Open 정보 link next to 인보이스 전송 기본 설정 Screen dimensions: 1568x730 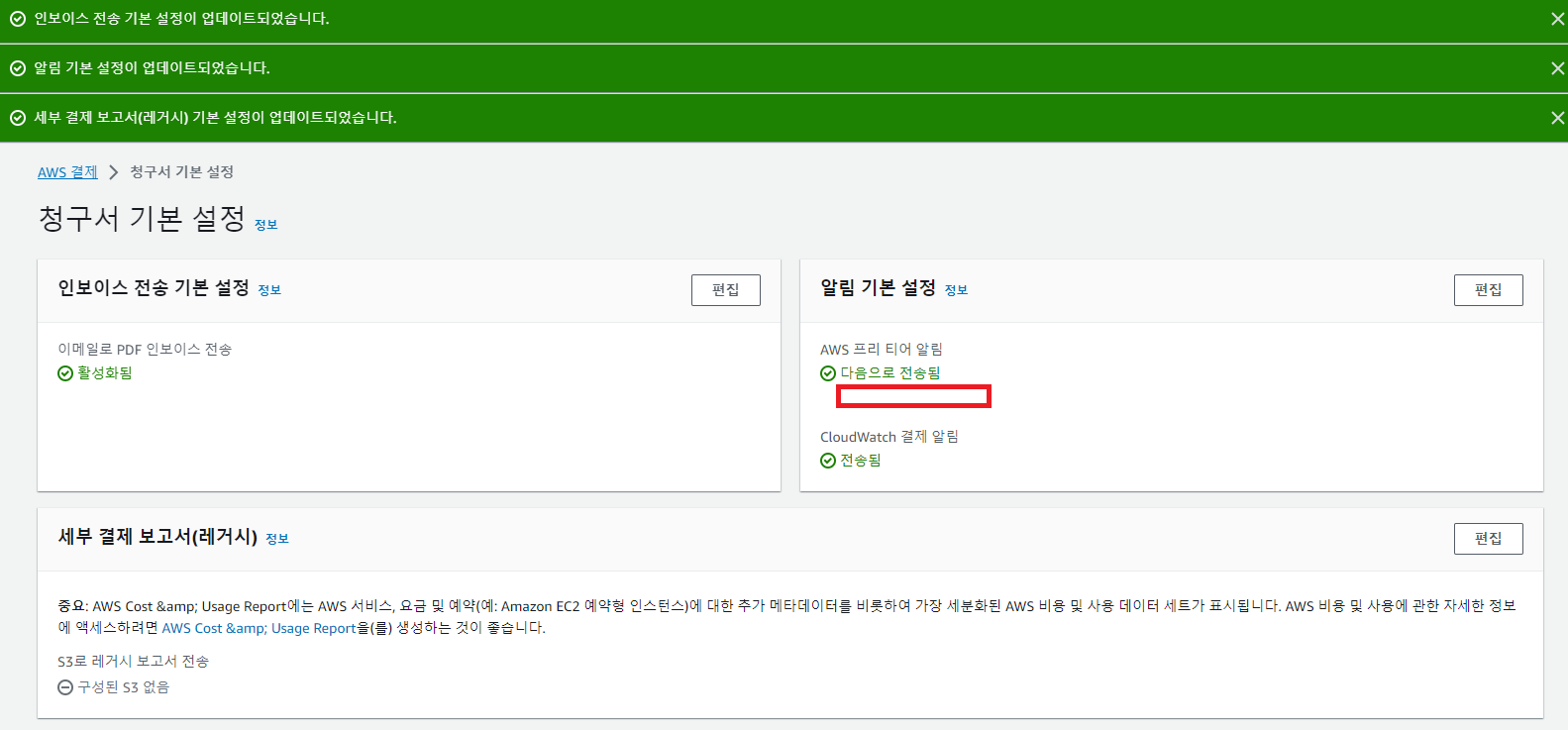[269, 290]
